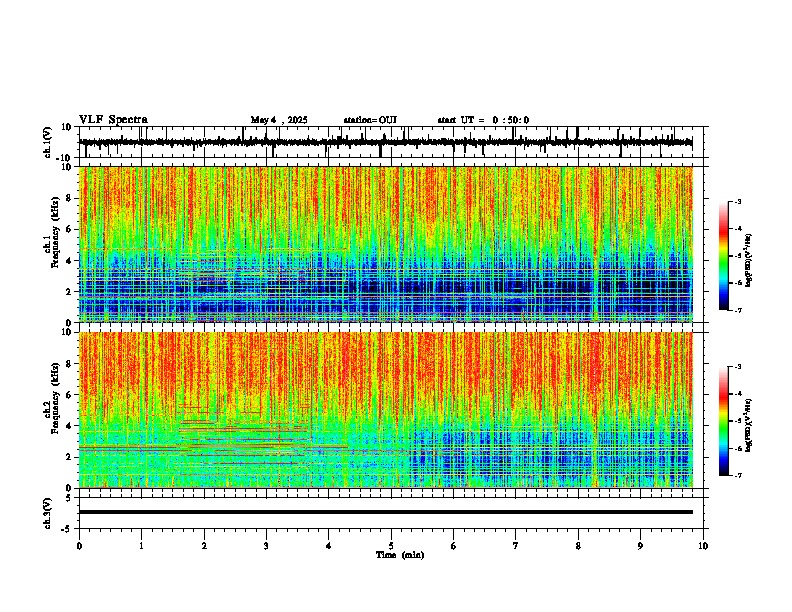Click the "8" kHz tick on ch.2 spectrogram
792x612 pixels.
(69, 364)
